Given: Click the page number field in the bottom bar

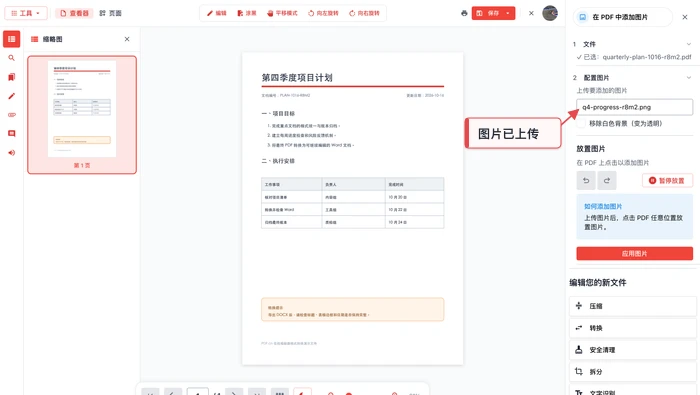Looking at the screenshot, I should (x=197, y=393).
